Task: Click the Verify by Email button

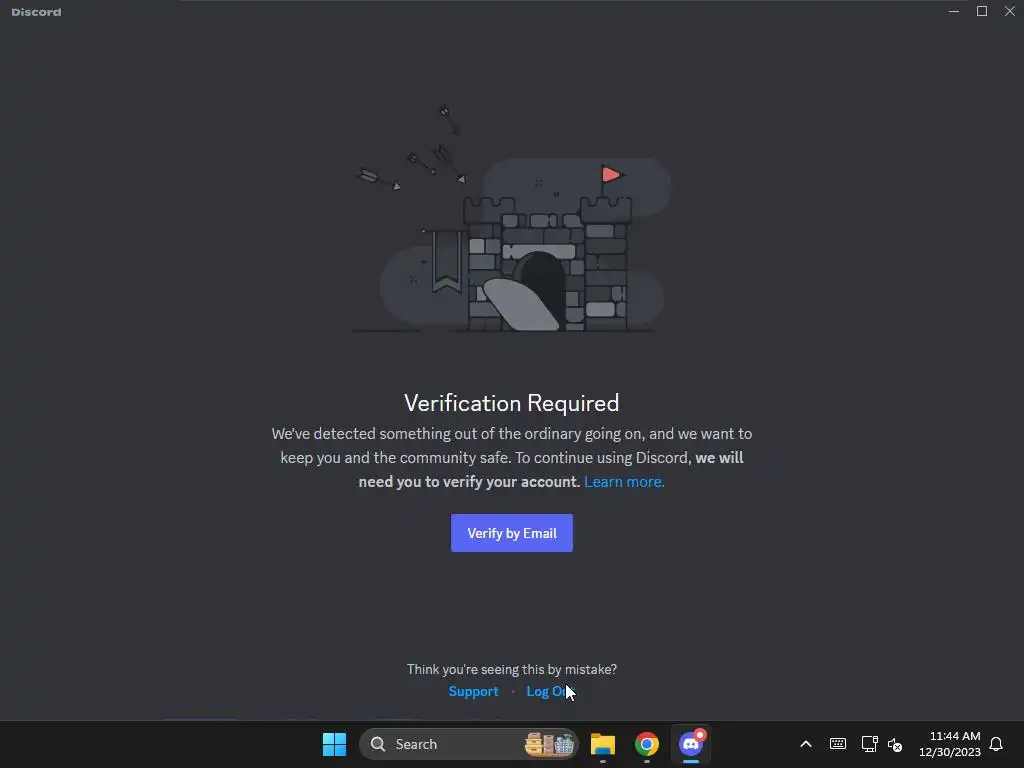Action: [511, 533]
